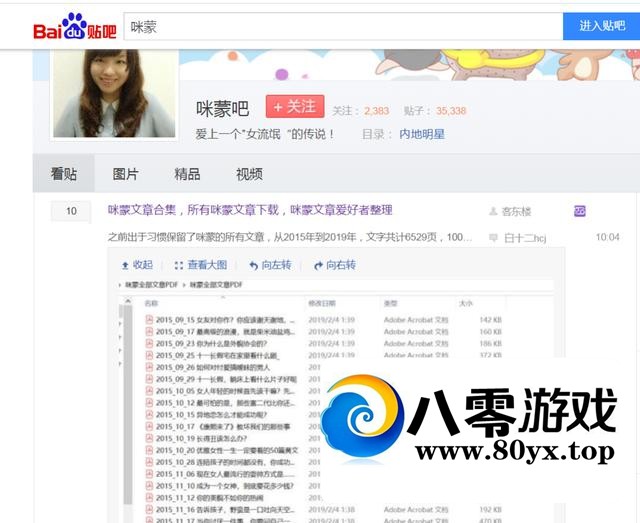Click the purple badge icon beside author
Viewport: 640px width, 523px height.
click(x=580, y=211)
